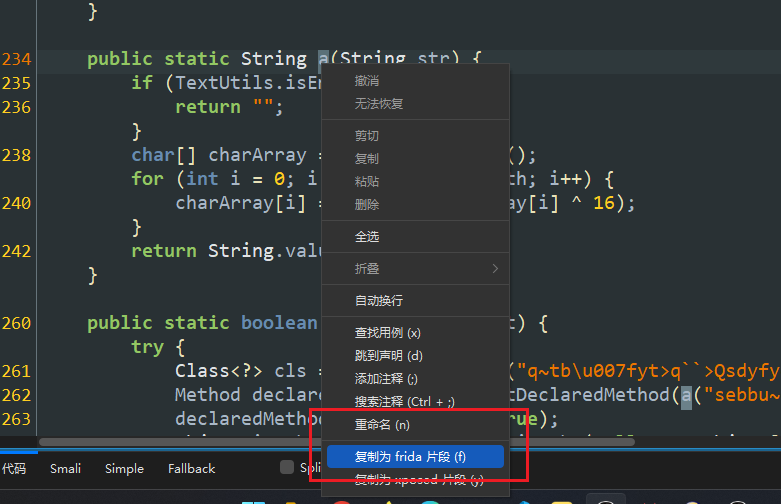The image size is (781, 504).
Task: Select 查找用例 (x) menu entry
Action: pyautogui.click(x=388, y=332)
